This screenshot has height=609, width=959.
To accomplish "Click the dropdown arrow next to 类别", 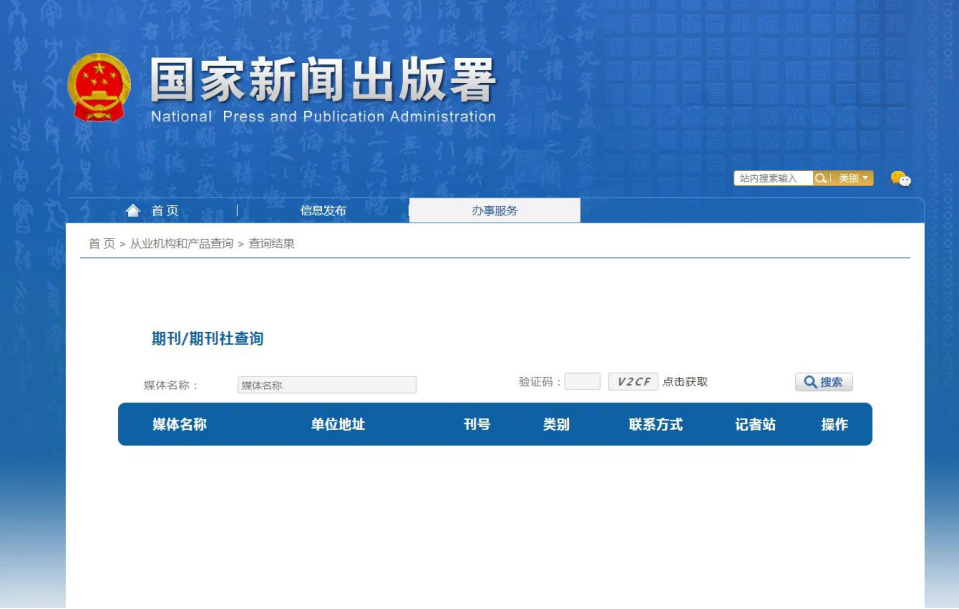I will (x=865, y=178).
